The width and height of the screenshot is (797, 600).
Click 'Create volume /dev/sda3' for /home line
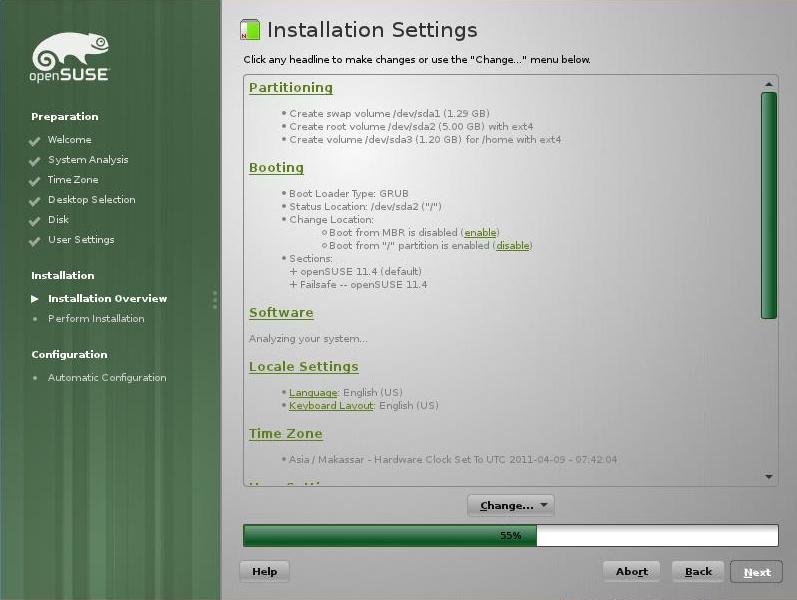click(x=425, y=140)
